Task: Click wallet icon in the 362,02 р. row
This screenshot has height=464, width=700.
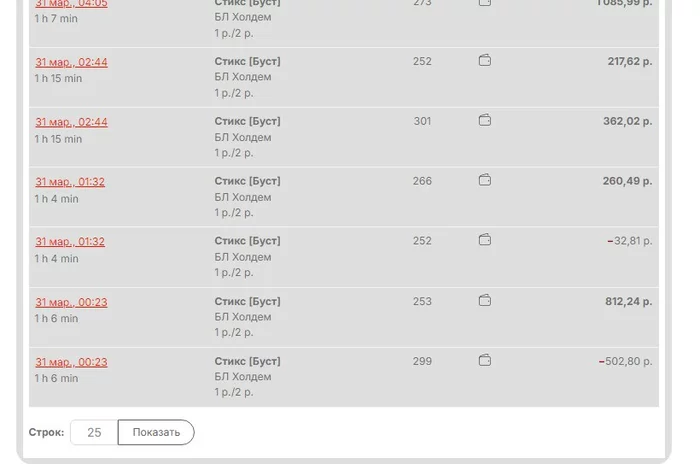Action: point(485,121)
